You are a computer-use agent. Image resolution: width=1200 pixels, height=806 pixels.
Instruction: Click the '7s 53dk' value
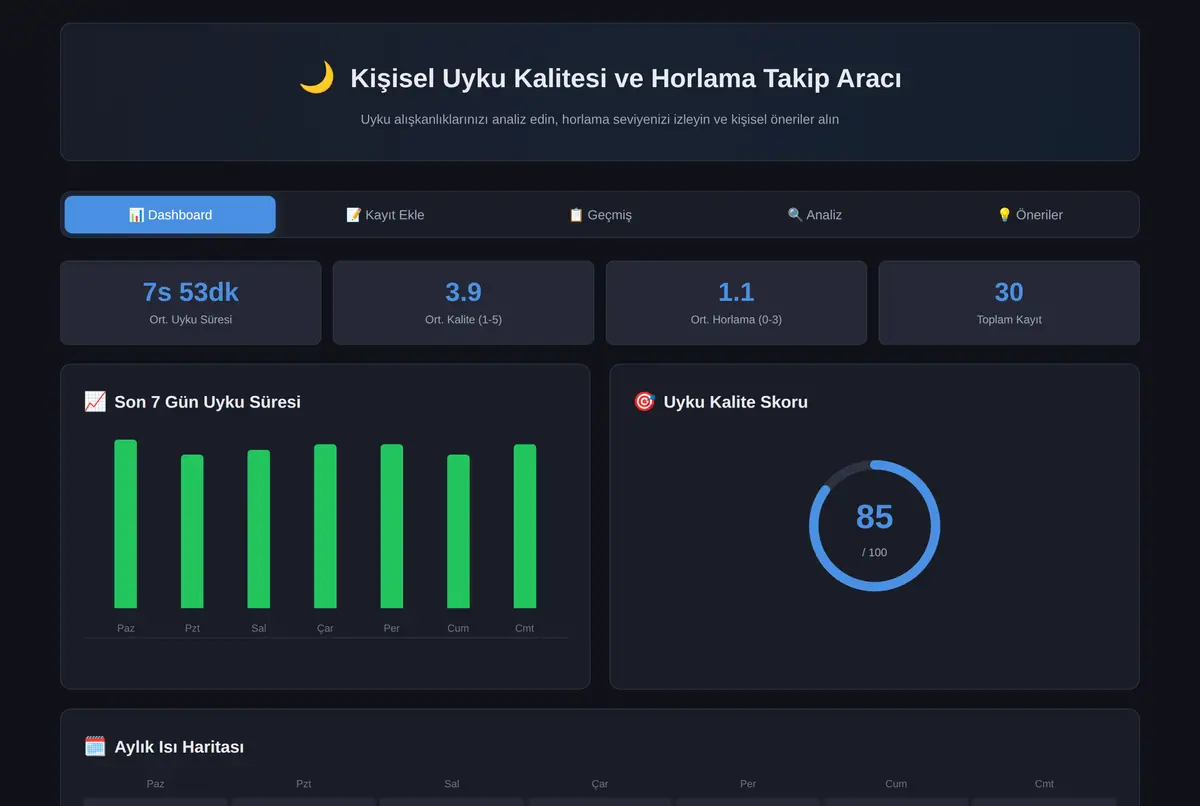[x=191, y=292]
